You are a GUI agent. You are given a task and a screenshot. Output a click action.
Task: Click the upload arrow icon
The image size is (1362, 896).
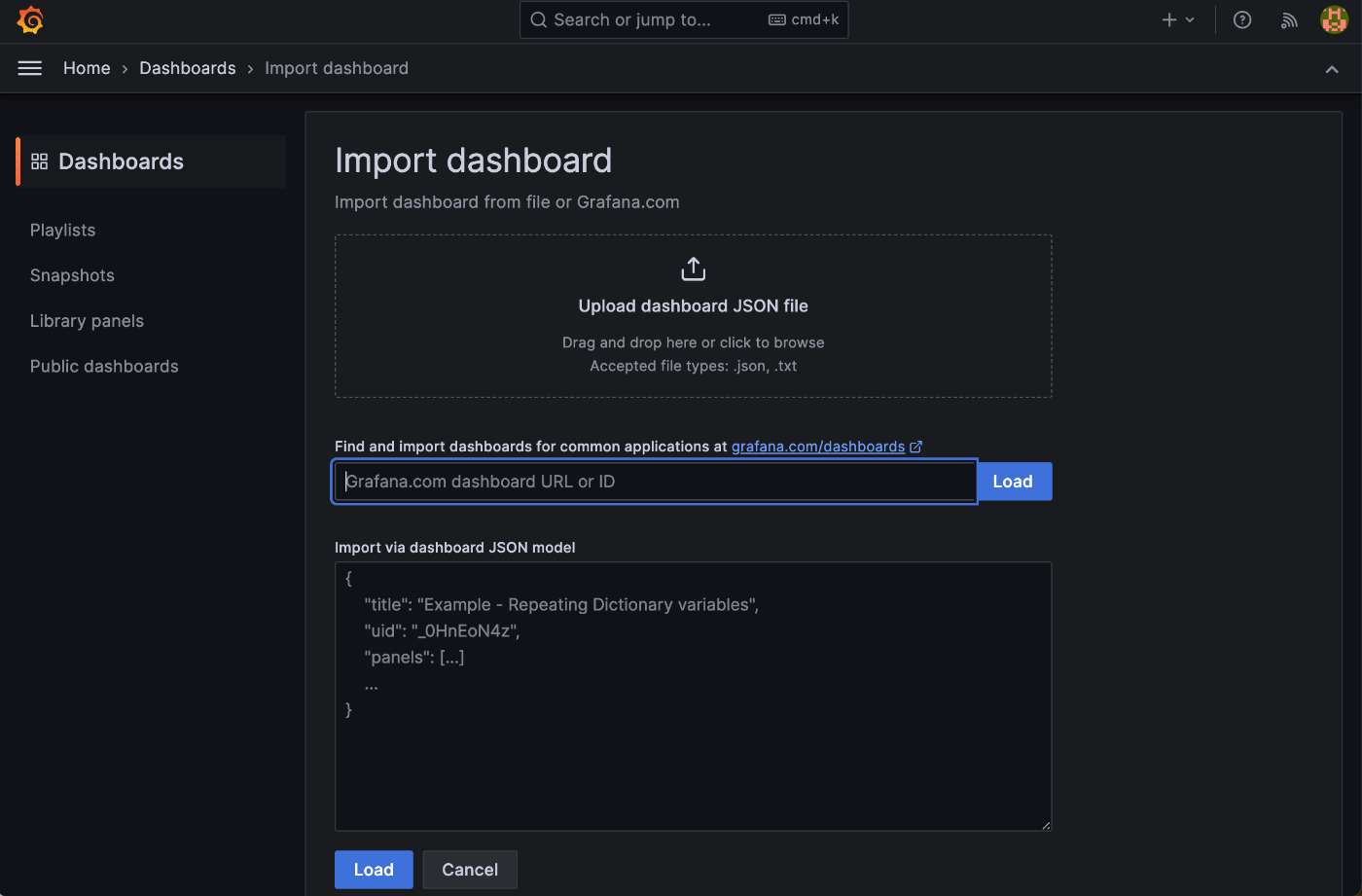(694, 269)
